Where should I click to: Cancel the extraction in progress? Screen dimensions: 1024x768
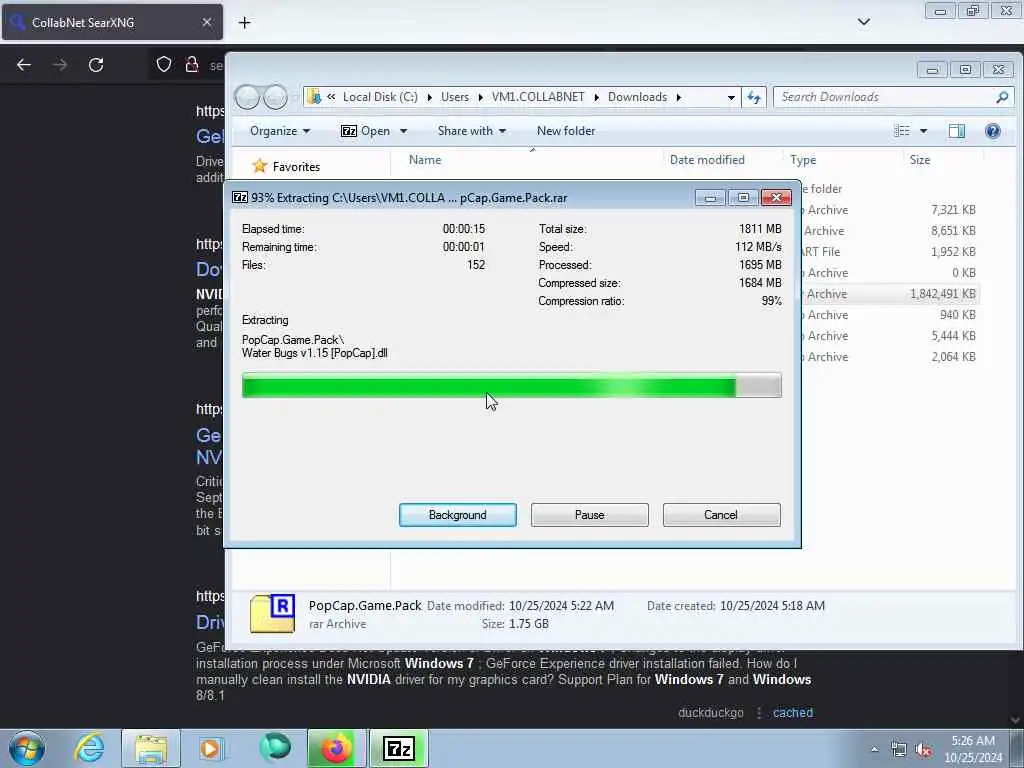tap(721, 515)
